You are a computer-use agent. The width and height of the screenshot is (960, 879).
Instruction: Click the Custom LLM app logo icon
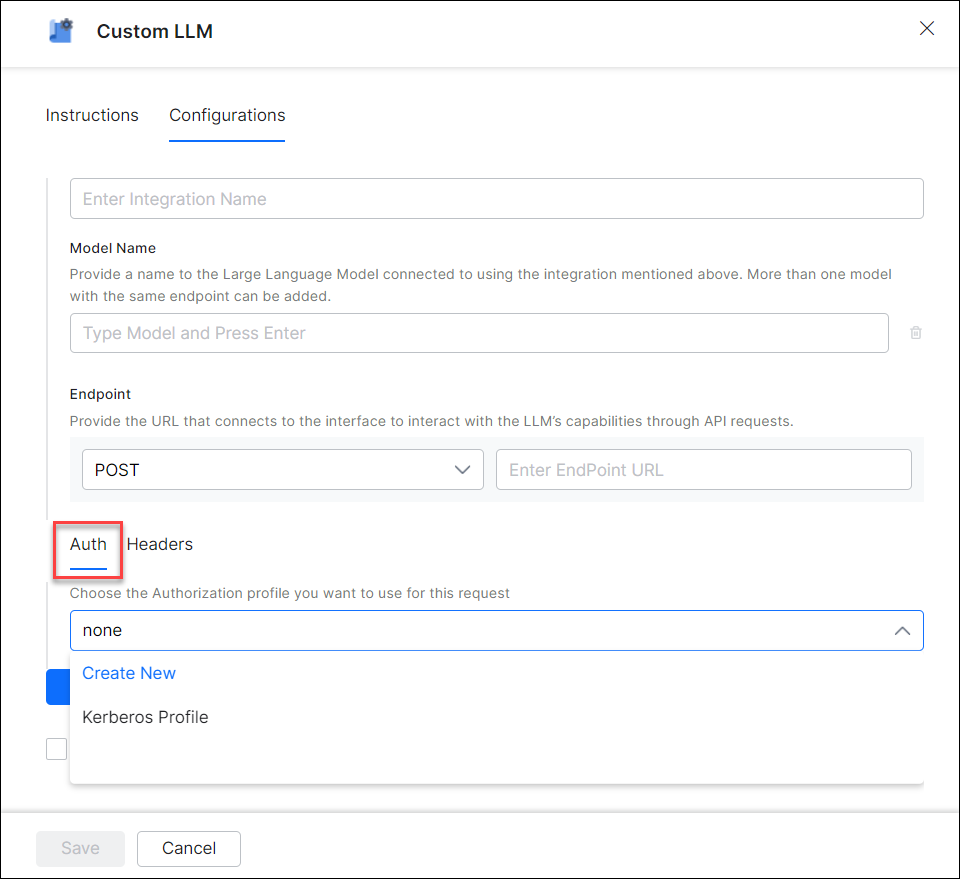(60, 30)
